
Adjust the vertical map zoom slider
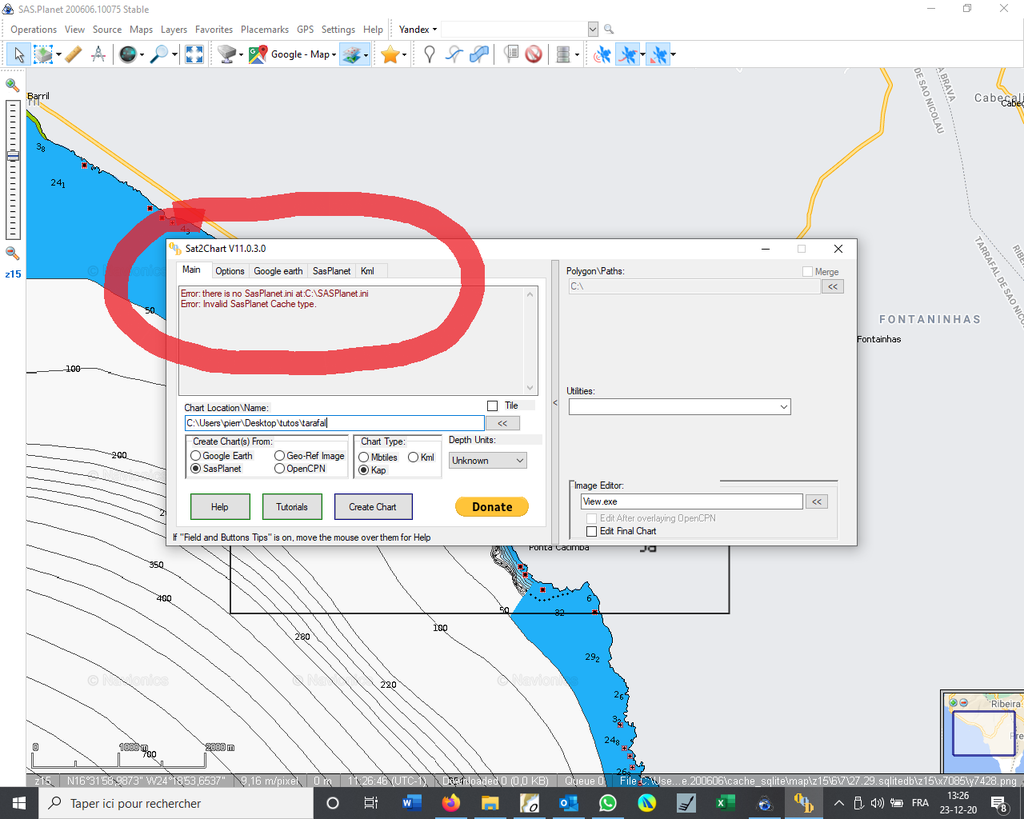click(12, 156)
